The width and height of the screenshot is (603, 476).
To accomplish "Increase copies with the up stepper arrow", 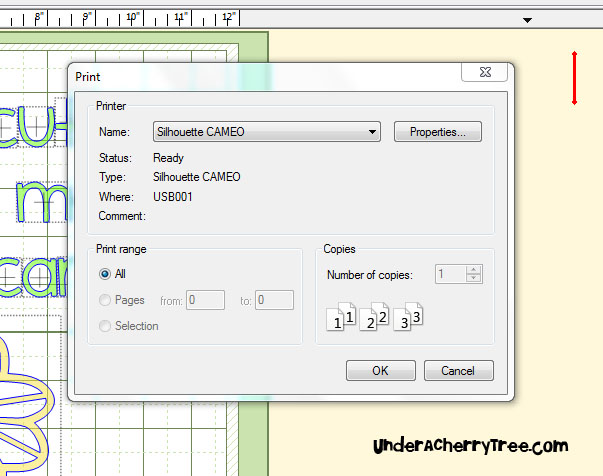I will tap(474, 270).
